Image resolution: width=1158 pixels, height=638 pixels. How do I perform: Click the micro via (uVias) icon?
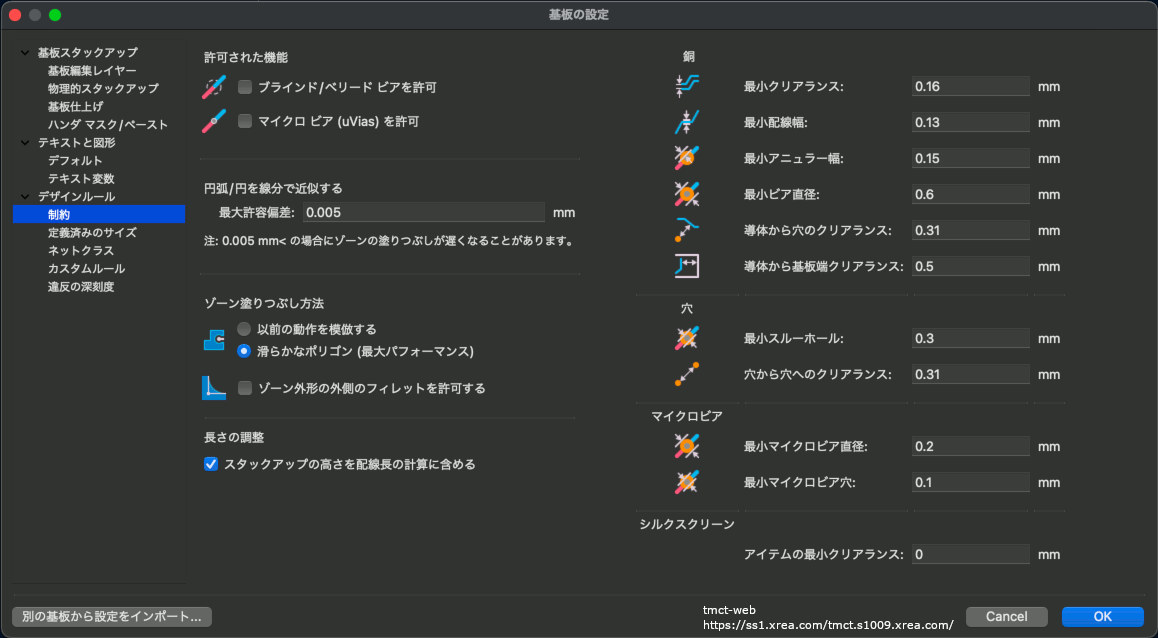[x=214, y=121]
